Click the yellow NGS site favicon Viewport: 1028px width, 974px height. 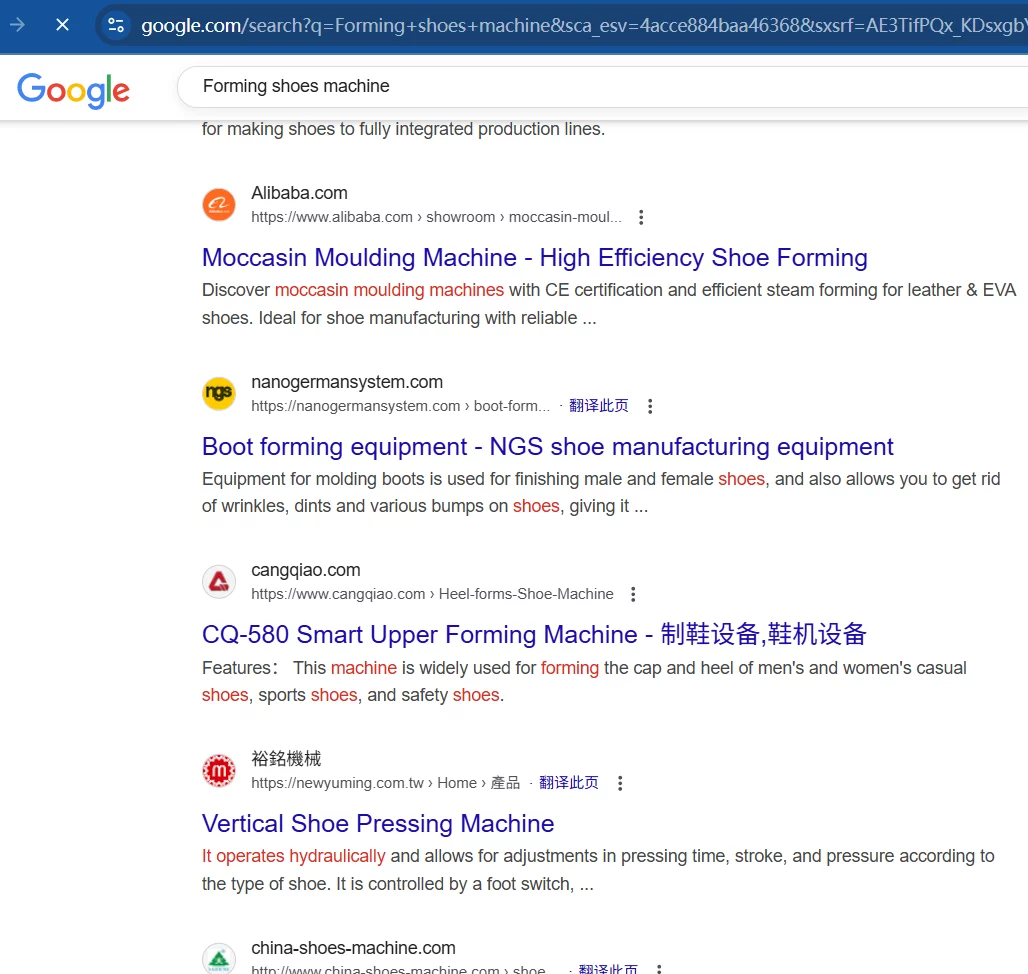click(219, 394)
